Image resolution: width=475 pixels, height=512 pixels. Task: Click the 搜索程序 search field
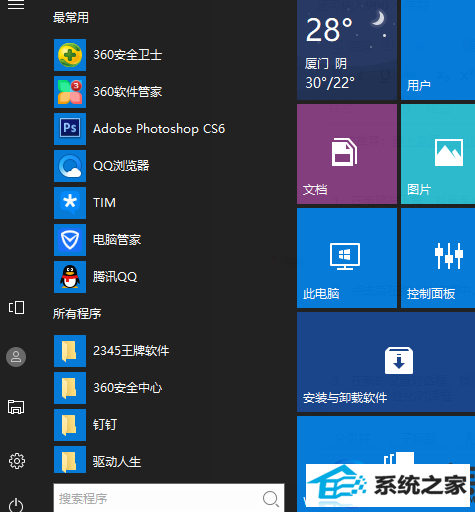169,498
